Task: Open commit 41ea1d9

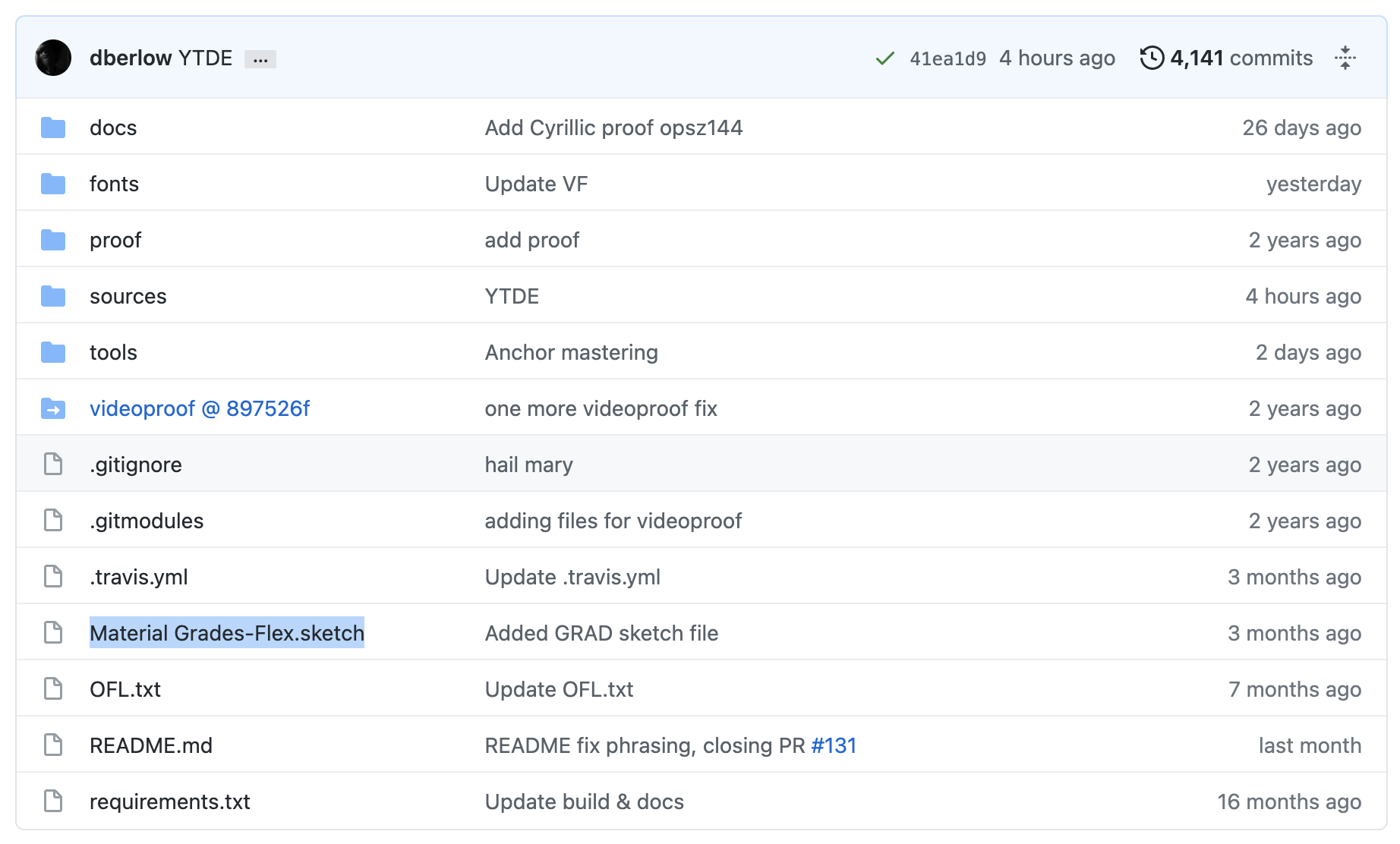Action: click(948, 57)
